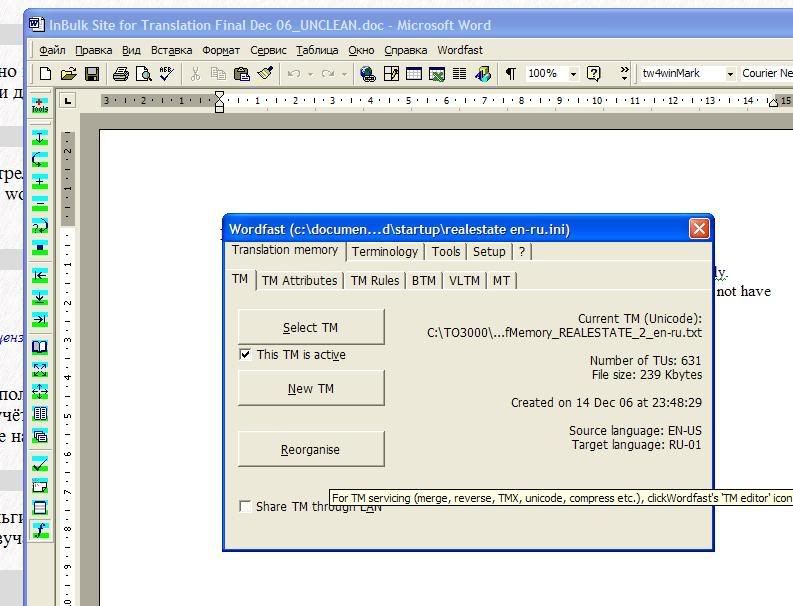This screenshot has width=793, height=606.
Task: Insert hyperlink using globe icon
Action: (x=367, y=74)
